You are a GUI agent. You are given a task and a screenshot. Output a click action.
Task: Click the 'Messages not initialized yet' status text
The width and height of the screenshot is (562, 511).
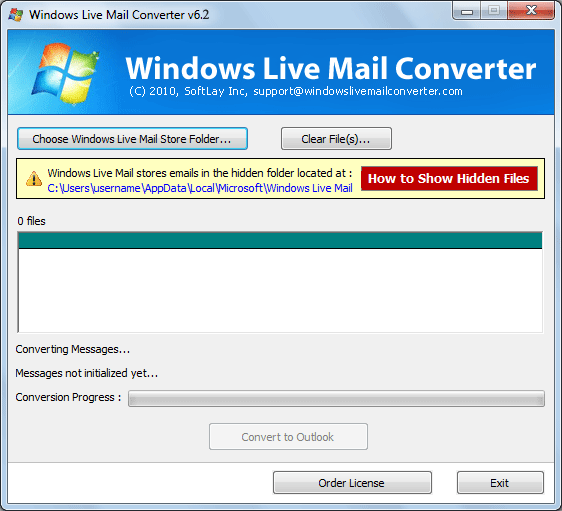[x=87, y=373]
